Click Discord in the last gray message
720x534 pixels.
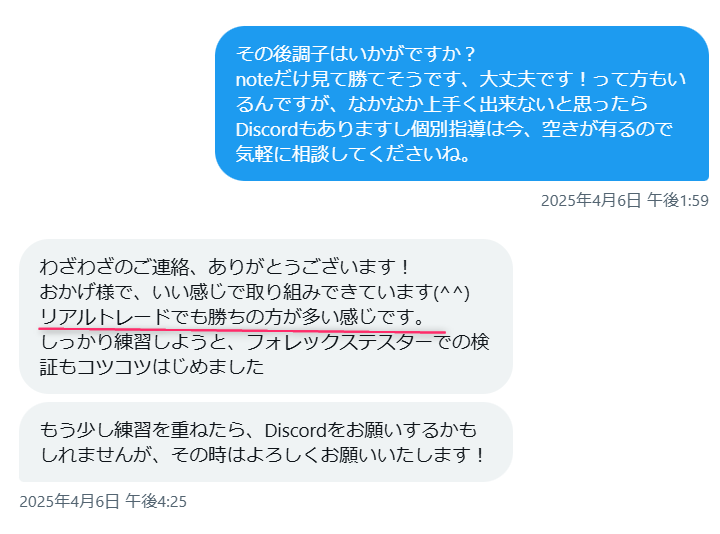pos(296,431)
